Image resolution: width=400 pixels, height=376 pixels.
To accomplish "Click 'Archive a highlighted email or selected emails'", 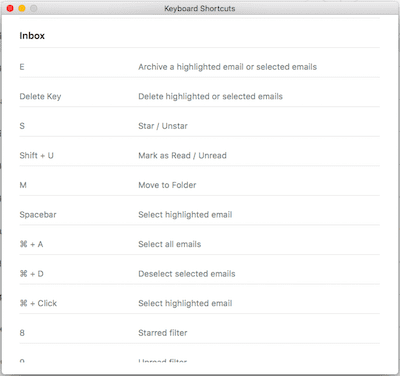I will coord(228,67).
